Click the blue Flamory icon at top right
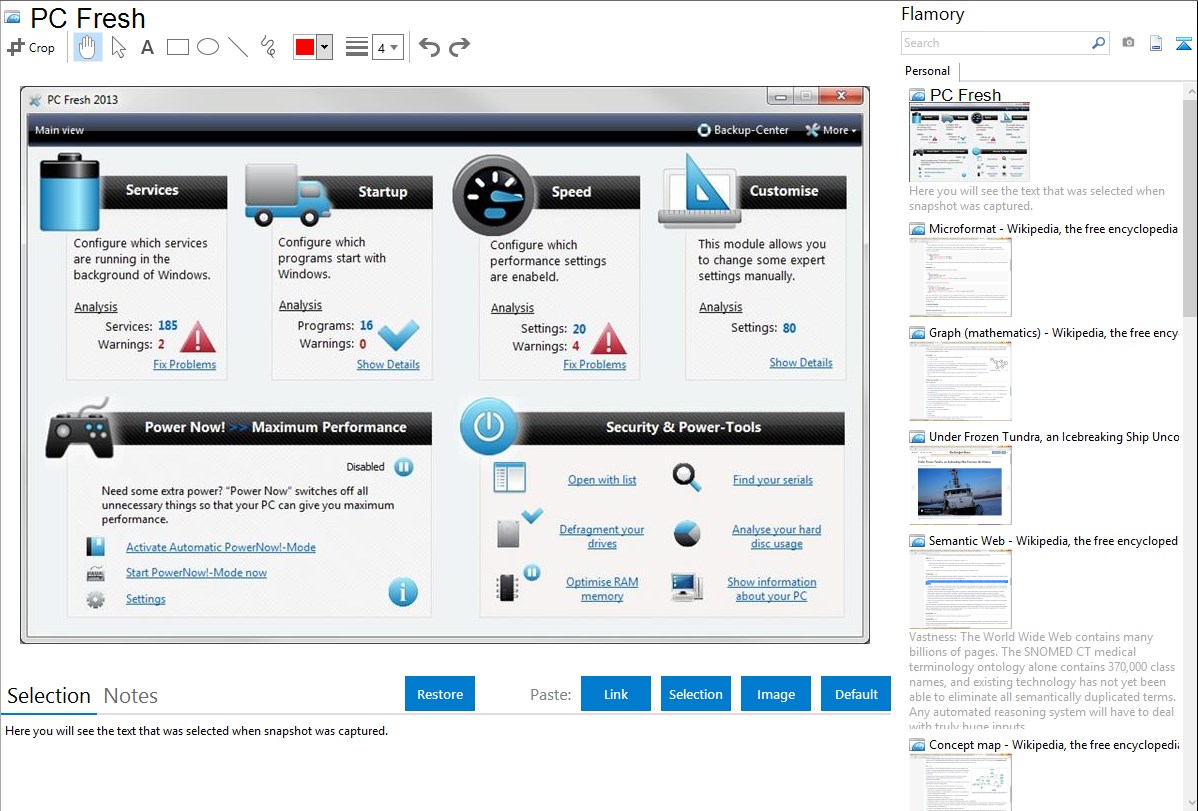This screenshot has height=811, width=1198. pyautogui.click(x=1183, y=43)
